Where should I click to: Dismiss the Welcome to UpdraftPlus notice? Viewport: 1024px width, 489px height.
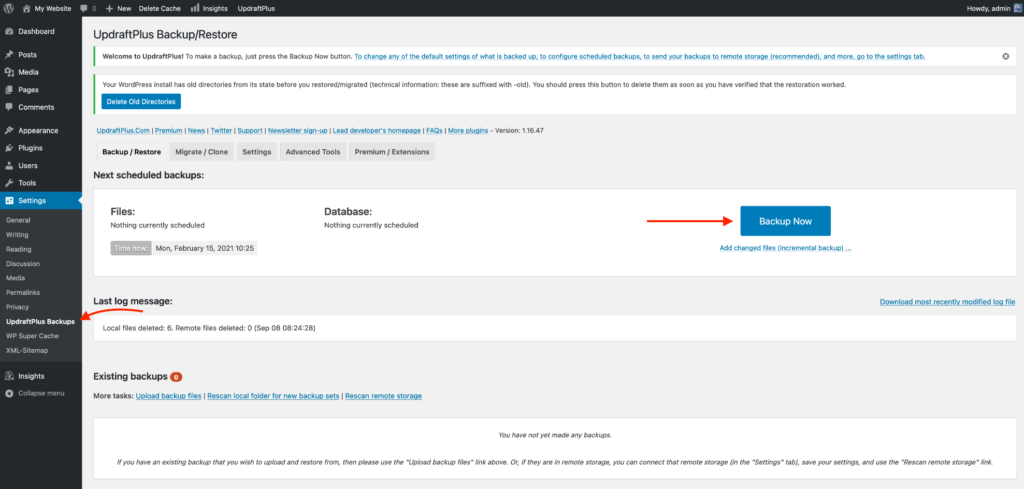point(1005,57)
